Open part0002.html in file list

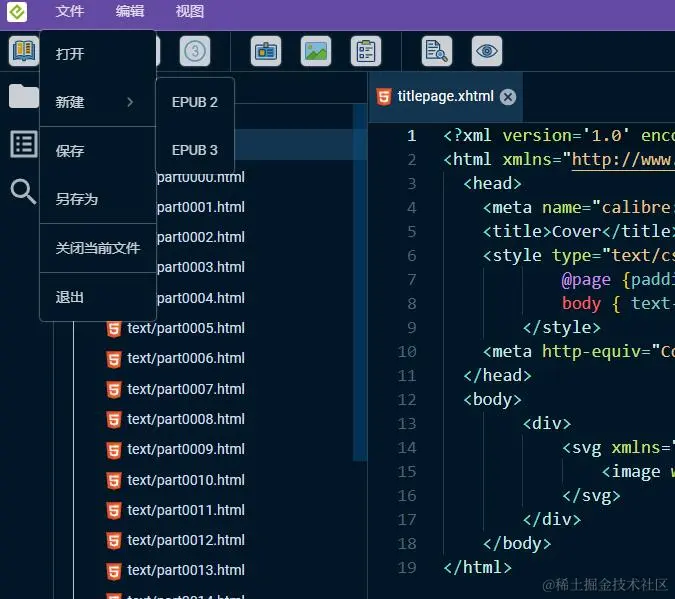(201, 237)
